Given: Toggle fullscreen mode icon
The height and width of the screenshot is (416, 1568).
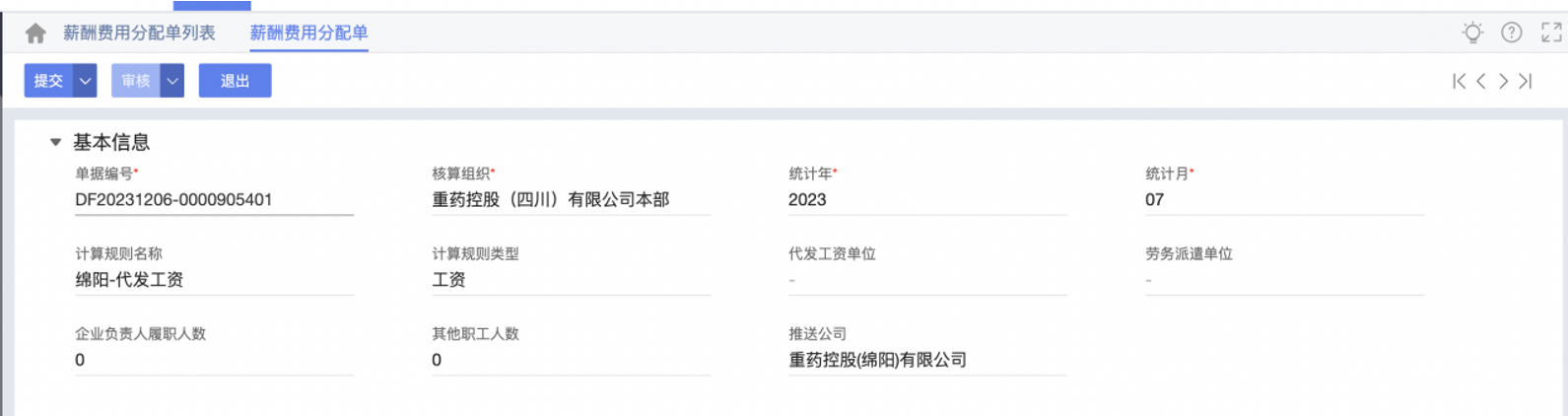Looking at the screenshot, I should coord(1551,33).
